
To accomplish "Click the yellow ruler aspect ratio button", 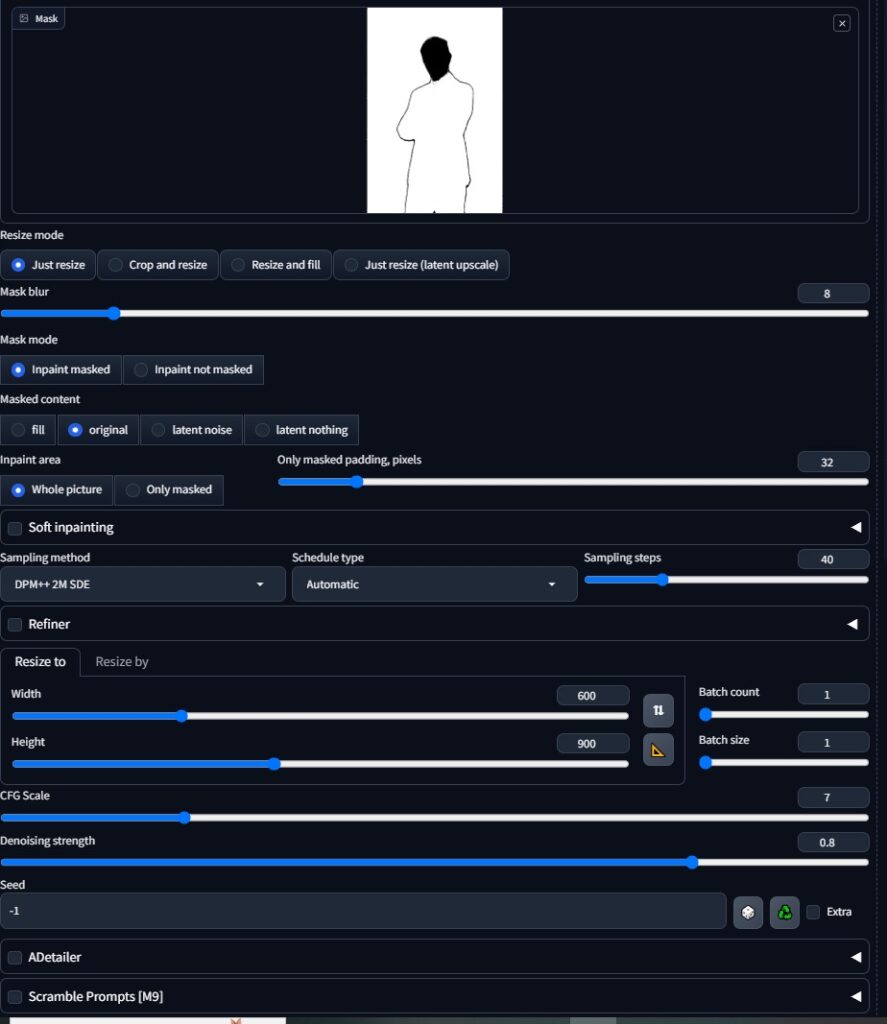I will [x=658, y=750].
